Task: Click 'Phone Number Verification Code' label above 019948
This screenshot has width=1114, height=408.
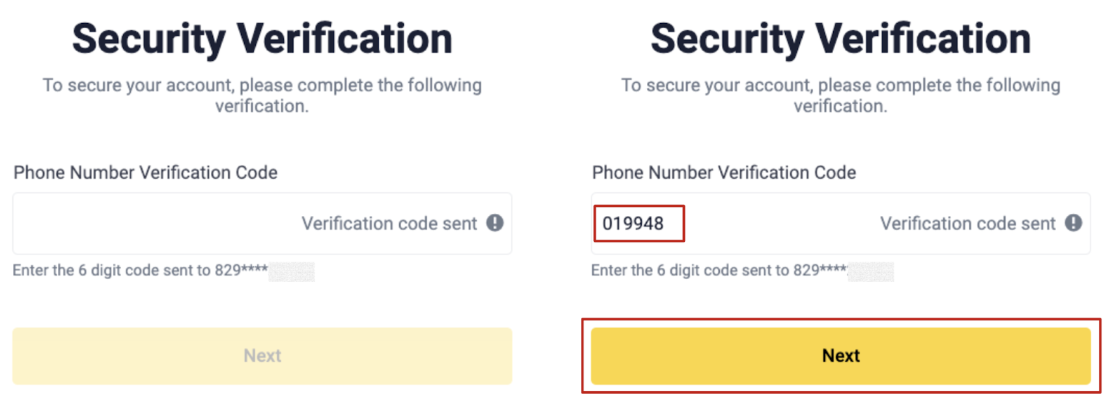Action: [x=723, y=173]
